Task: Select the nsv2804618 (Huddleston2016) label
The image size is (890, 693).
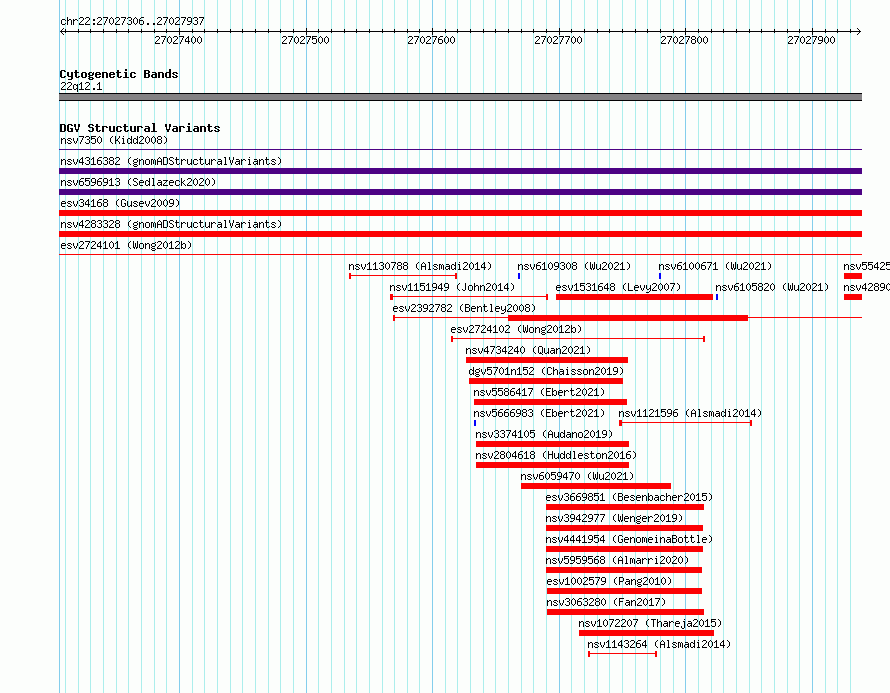Action: [x=556, y=455]
